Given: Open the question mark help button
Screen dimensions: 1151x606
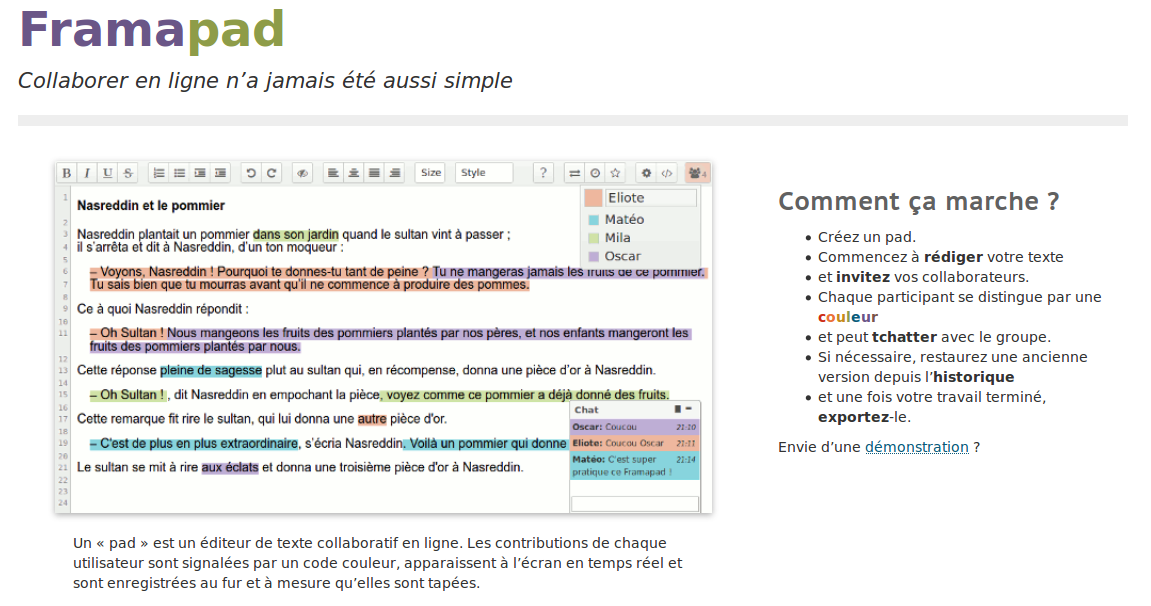Looking at the screenshot, I should pyautogui.click(x=543, y=173).
